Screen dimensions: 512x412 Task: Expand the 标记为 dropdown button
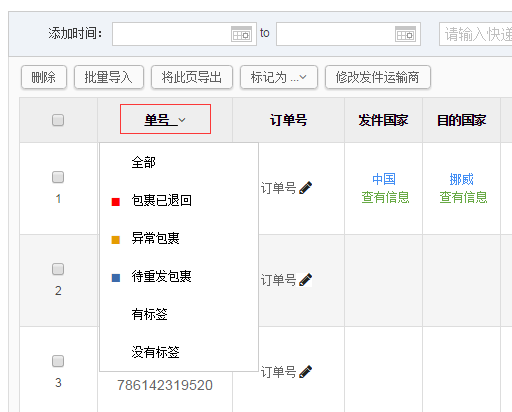(x=279, y=77)
